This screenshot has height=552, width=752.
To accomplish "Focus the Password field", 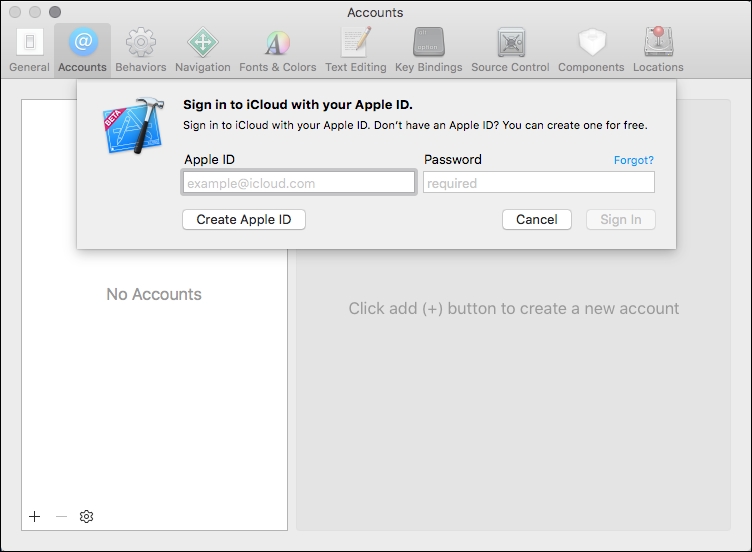I will click(539, 183).
